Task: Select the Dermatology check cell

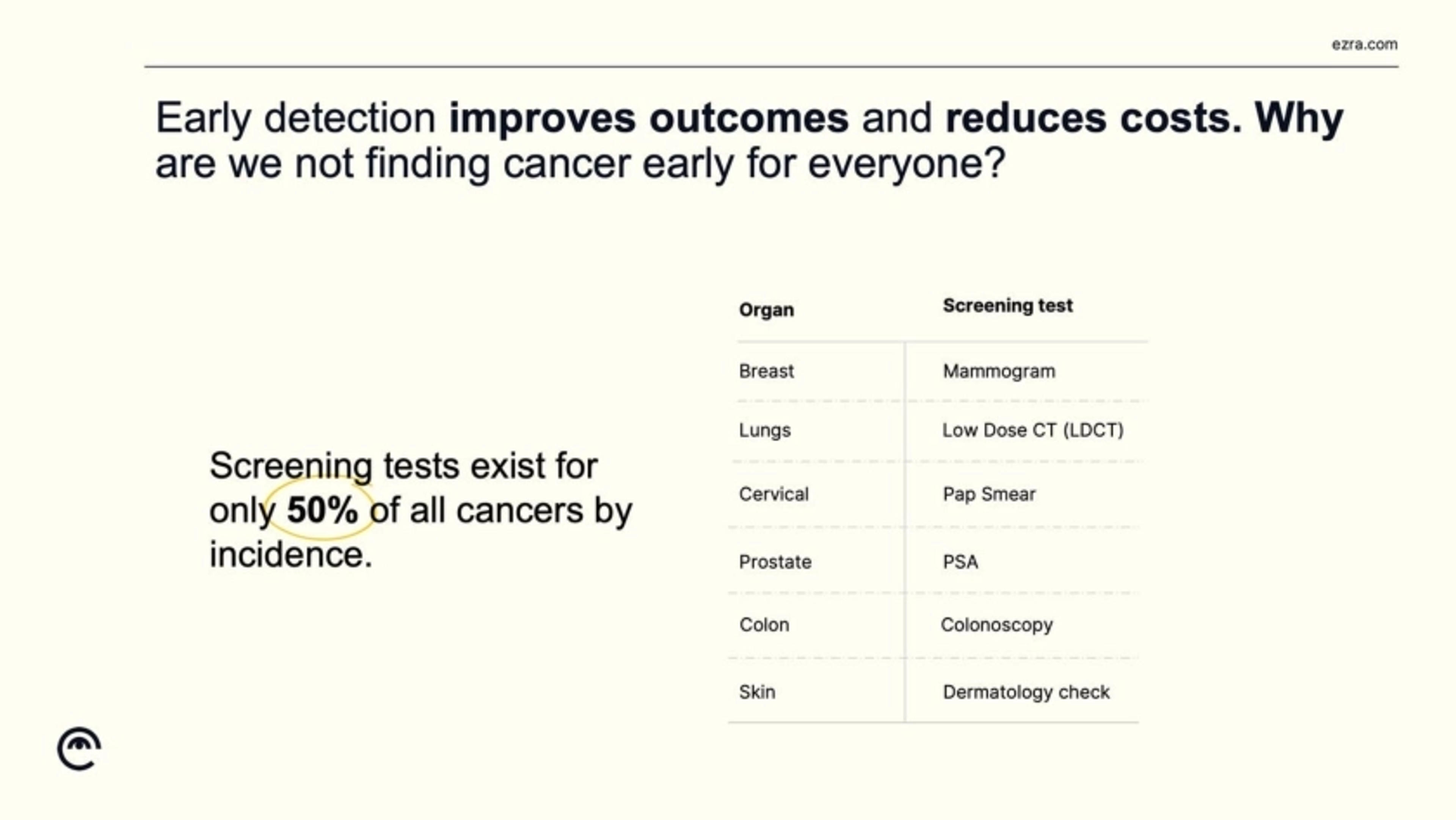Action: pos(1026,692)
